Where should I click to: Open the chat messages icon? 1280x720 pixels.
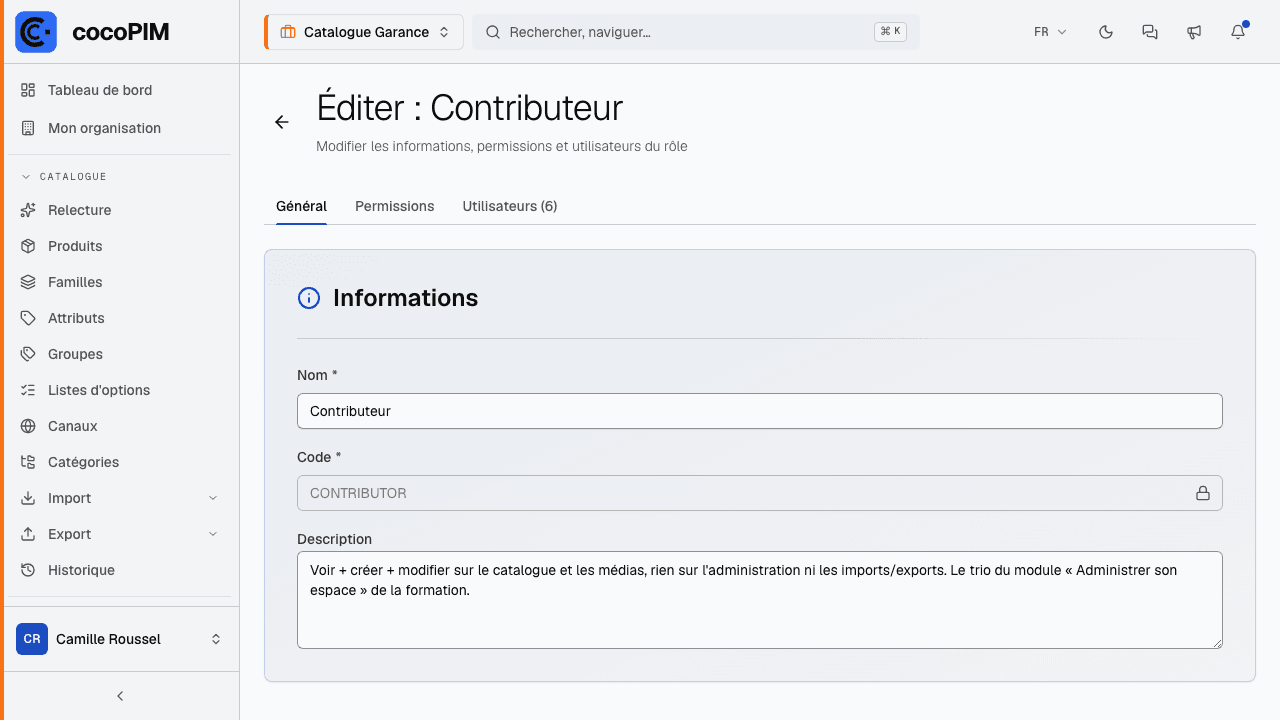(1150, 32)
